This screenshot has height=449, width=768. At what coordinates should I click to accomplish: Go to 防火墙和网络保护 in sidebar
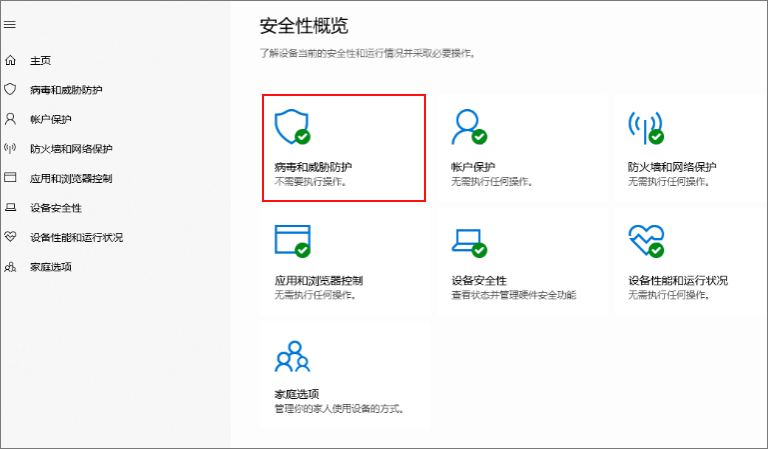click(71, 149)
